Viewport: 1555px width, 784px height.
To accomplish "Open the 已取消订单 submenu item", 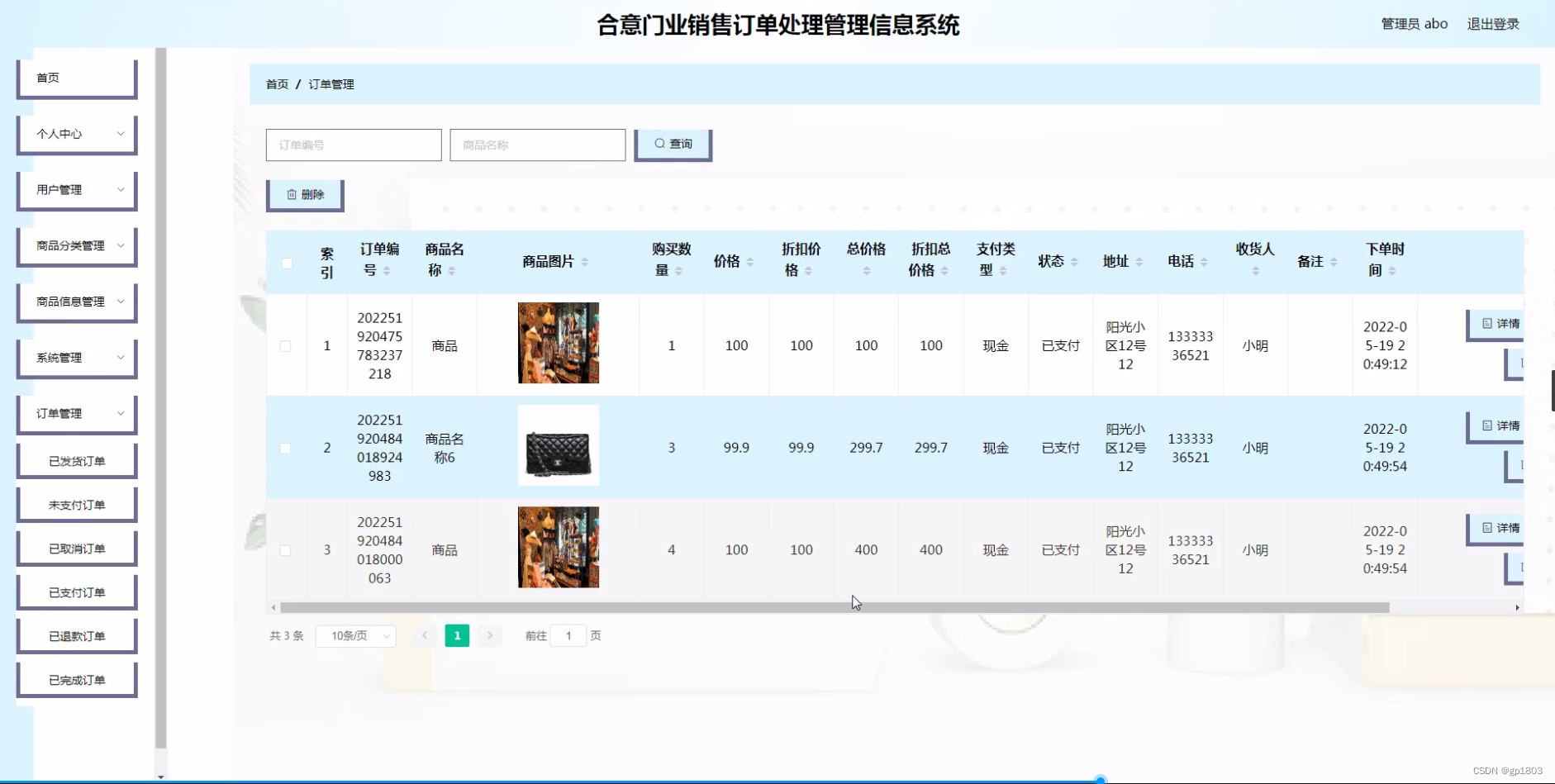I will click(x=77, y=549).
